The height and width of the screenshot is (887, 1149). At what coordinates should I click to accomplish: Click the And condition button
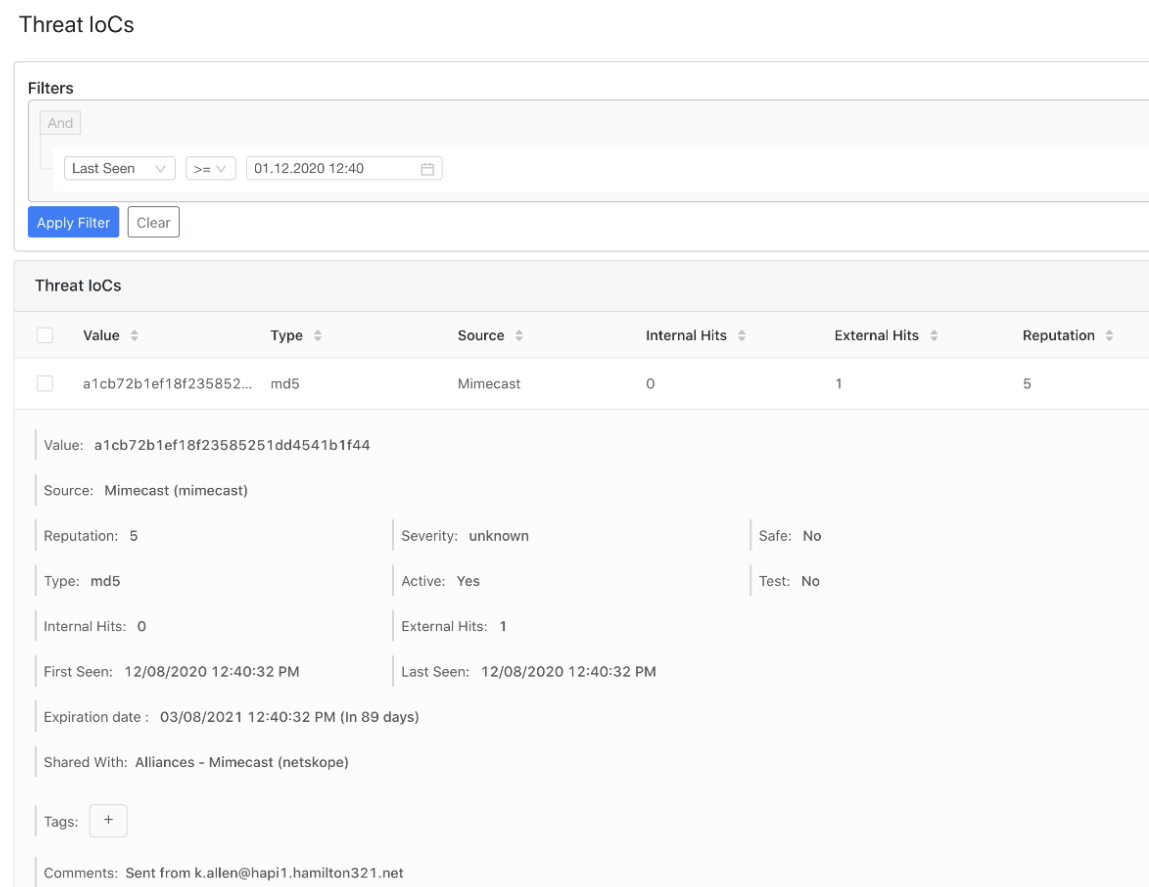[x=61, y=122]
